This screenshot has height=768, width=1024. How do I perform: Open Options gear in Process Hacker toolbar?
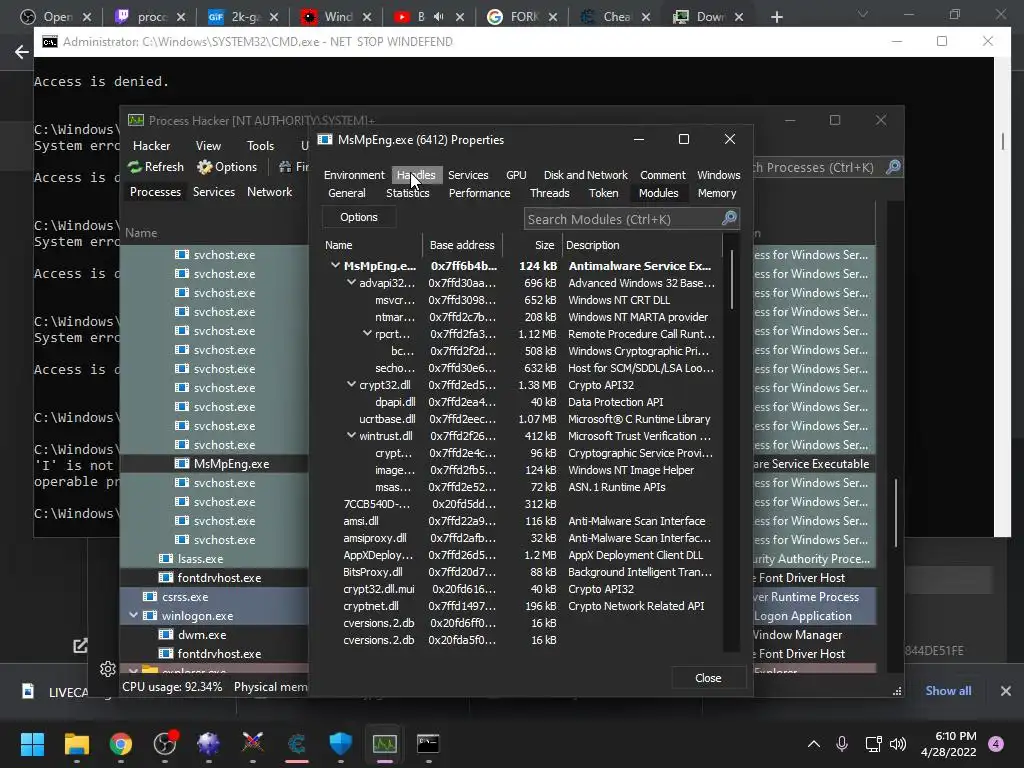204,167
